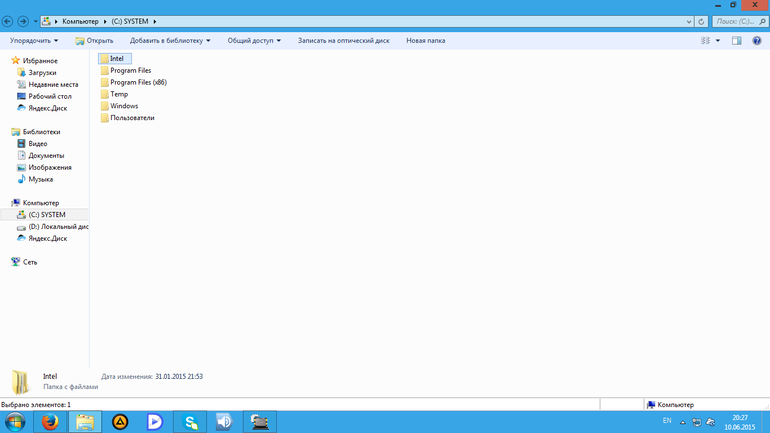Click the Forward navigation arrow
The width and height of the screenshot is (770, 433).
click(x=23, y=21)
